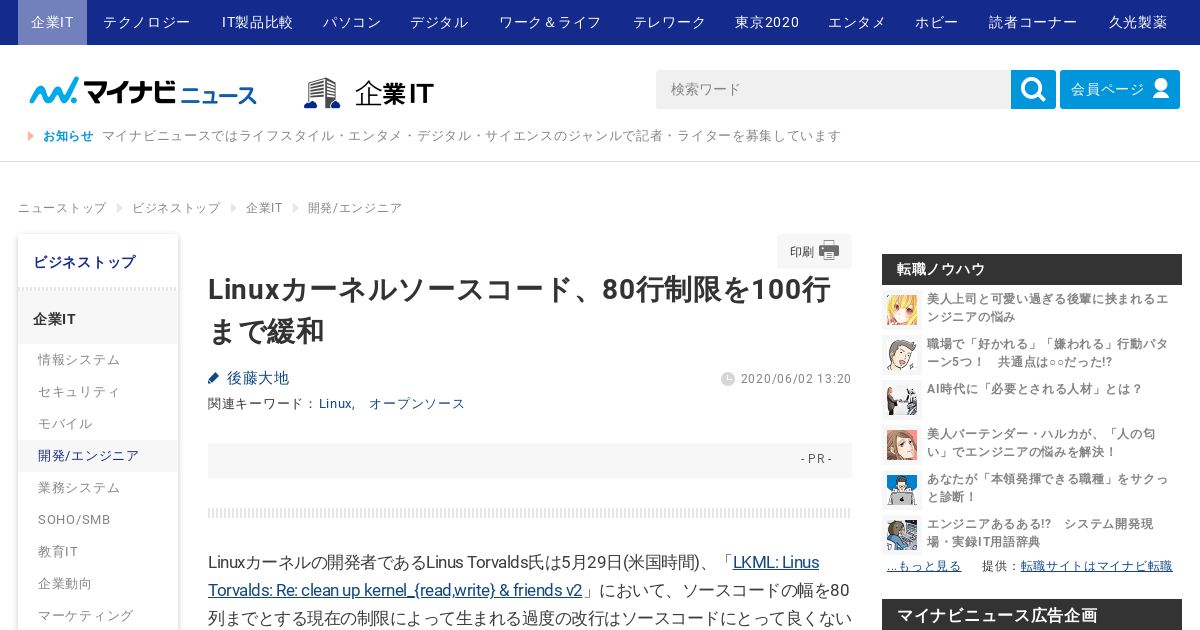Open エンジニアあるある!? システム開発現場 link
The width and height of the screenshot is (1200, 630).
coord(1040,533)
